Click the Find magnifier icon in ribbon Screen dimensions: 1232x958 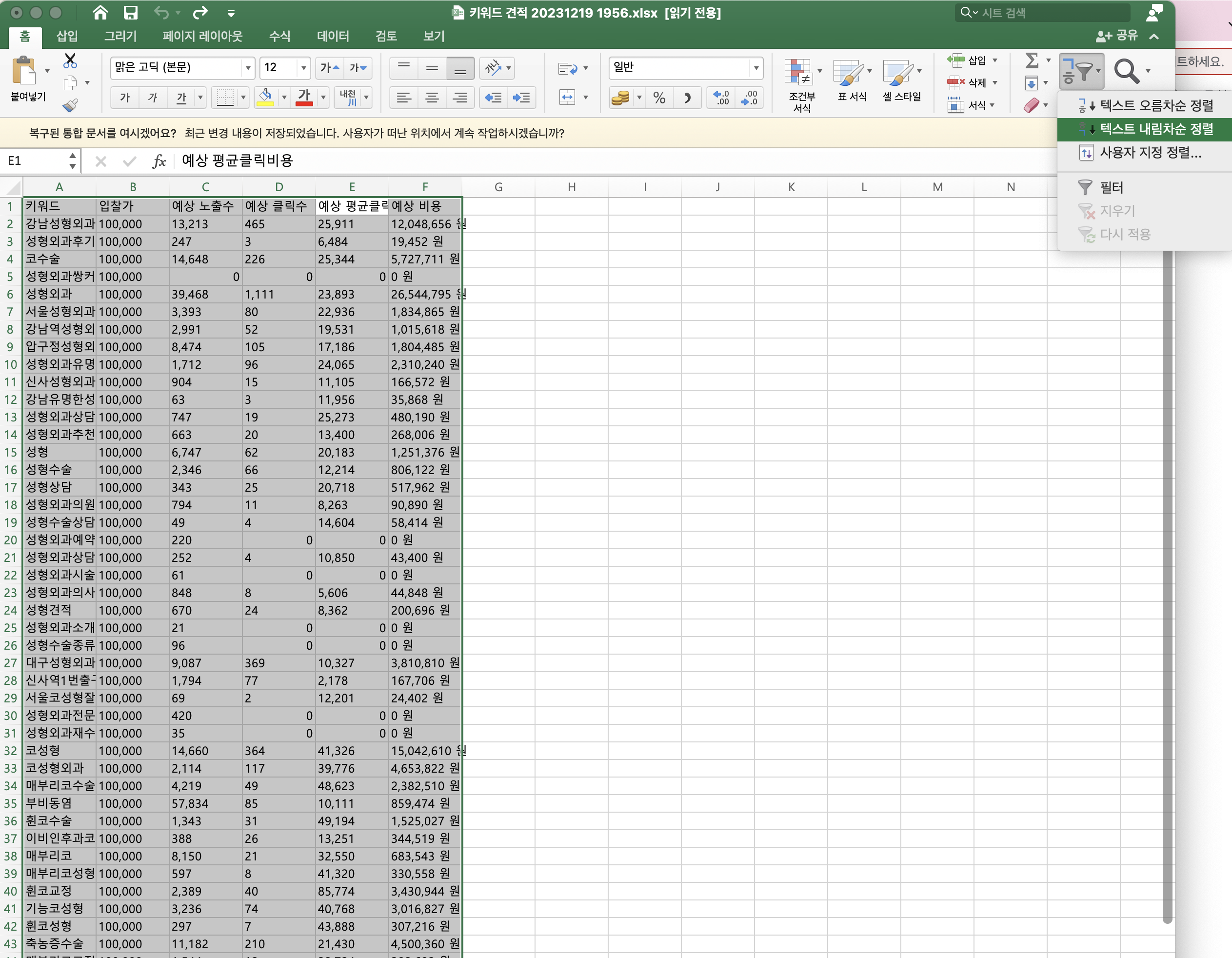click(x=1126, y=71)
